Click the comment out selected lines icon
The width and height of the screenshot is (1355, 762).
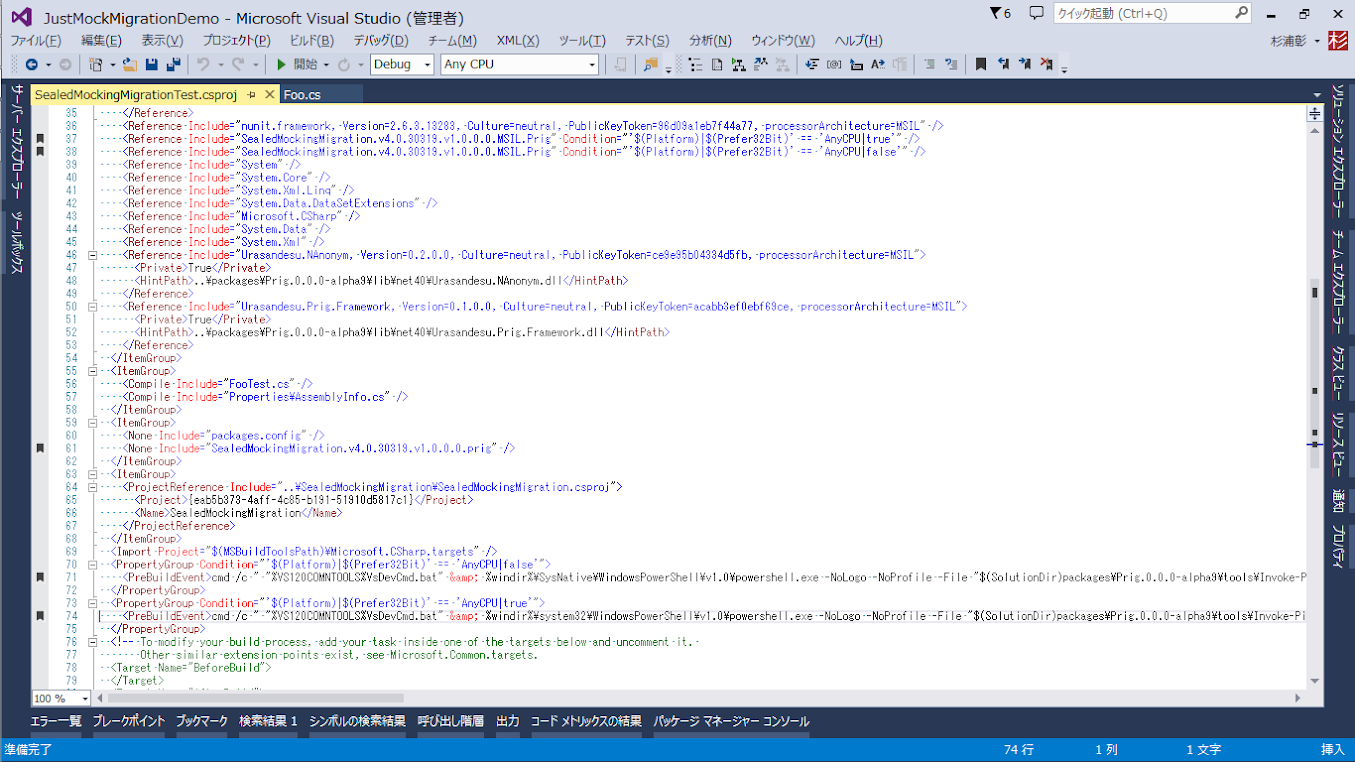pos(929,64)
